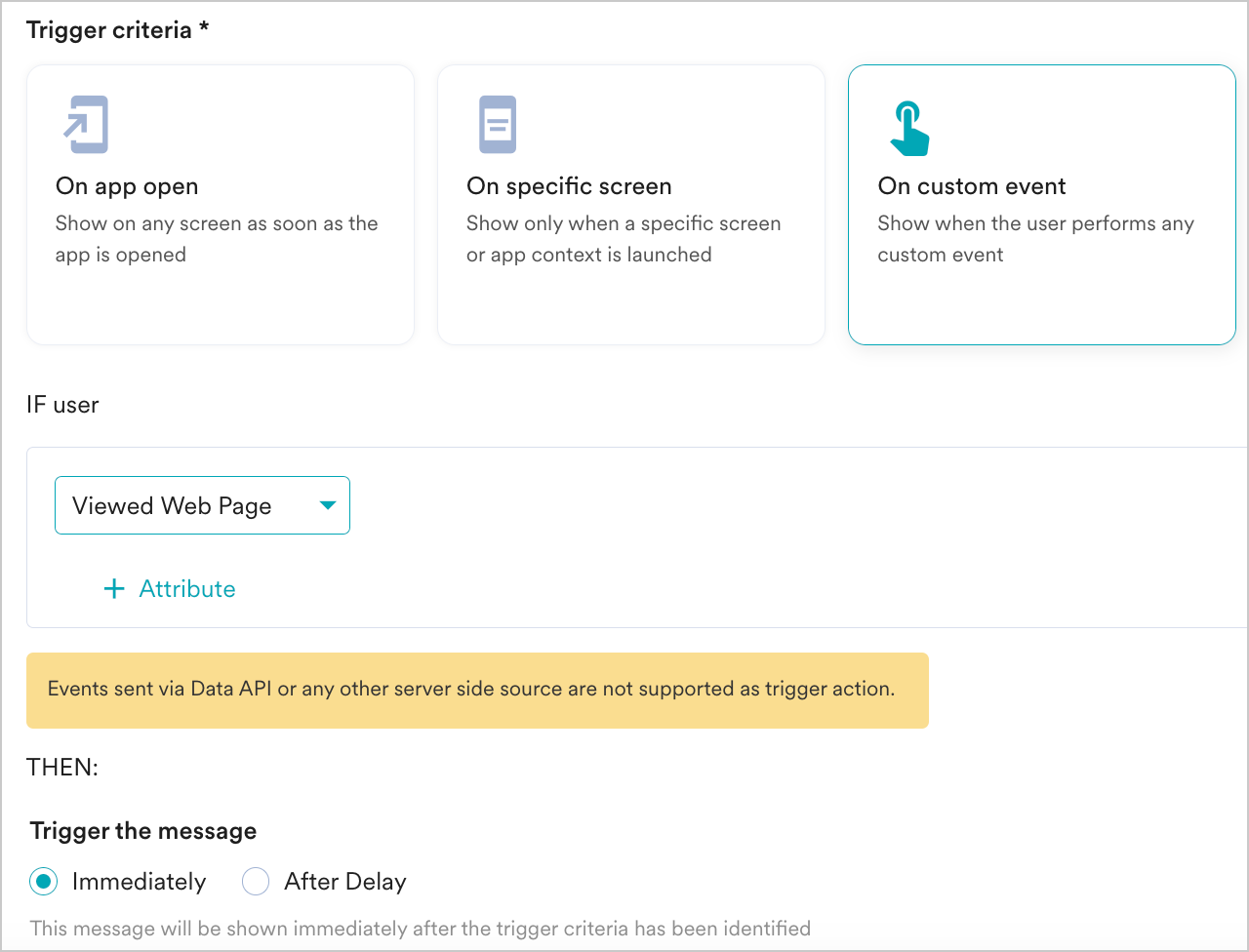Viewport: 1249px width, 952px height.
Task: Click the yellow Data API warning banner
Action: tap(477, 690)
